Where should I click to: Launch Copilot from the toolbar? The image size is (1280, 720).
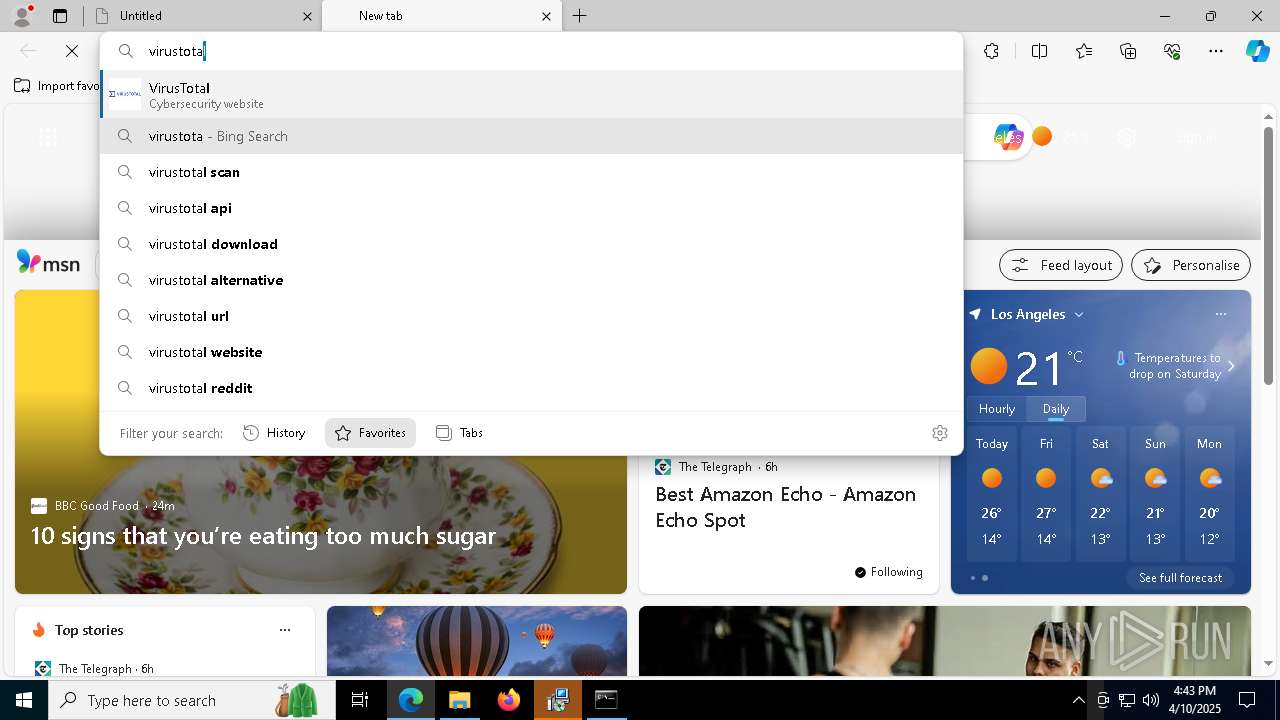[x=1257, y=51]
